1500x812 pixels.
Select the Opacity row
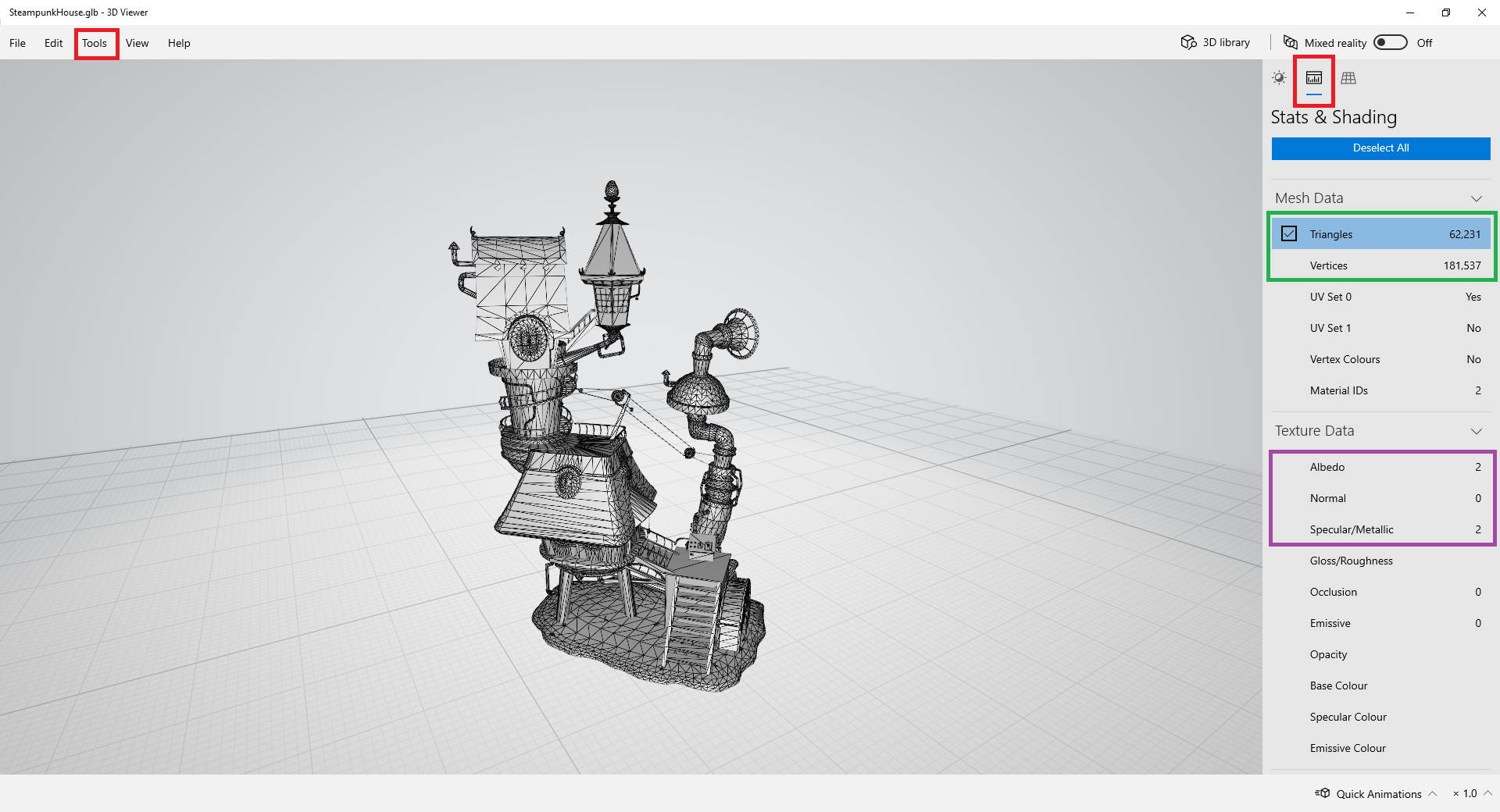click(x=1380, y=654)
